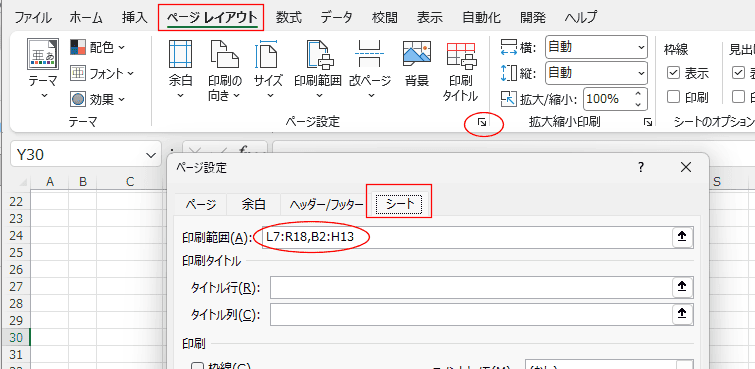Switch to the 表示 tab
Viewport: 755px width, 369px height.
click(430, 18)
